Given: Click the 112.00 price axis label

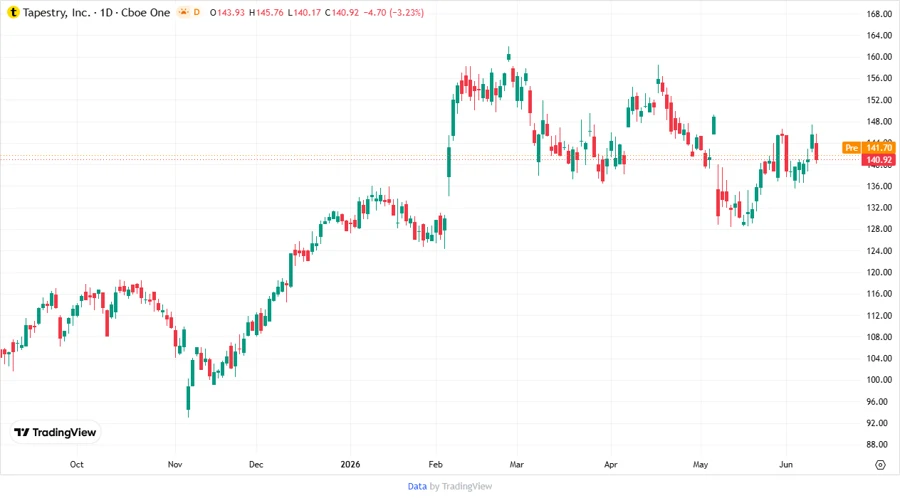Looking at the screenshot, I should point(879,316).
